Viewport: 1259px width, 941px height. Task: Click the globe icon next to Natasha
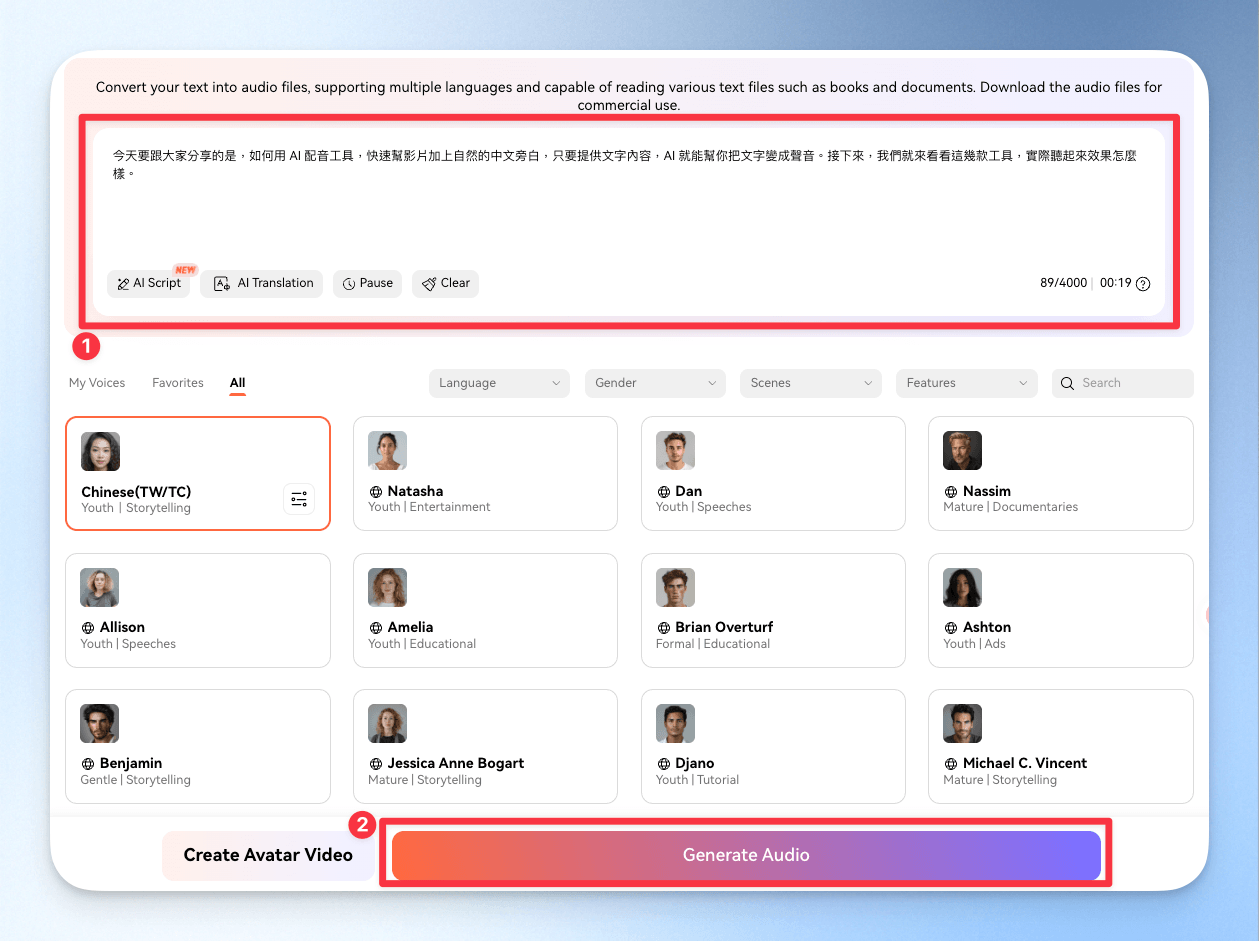click(x=375, y=492)
